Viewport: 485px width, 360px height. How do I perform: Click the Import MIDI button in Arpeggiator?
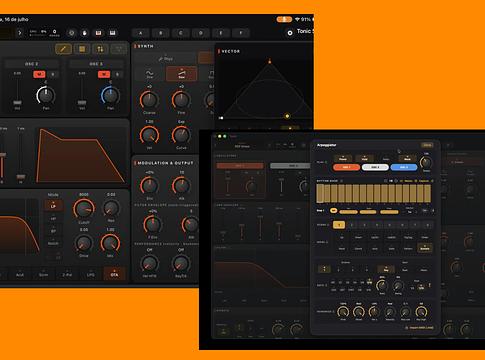(419, 328)
